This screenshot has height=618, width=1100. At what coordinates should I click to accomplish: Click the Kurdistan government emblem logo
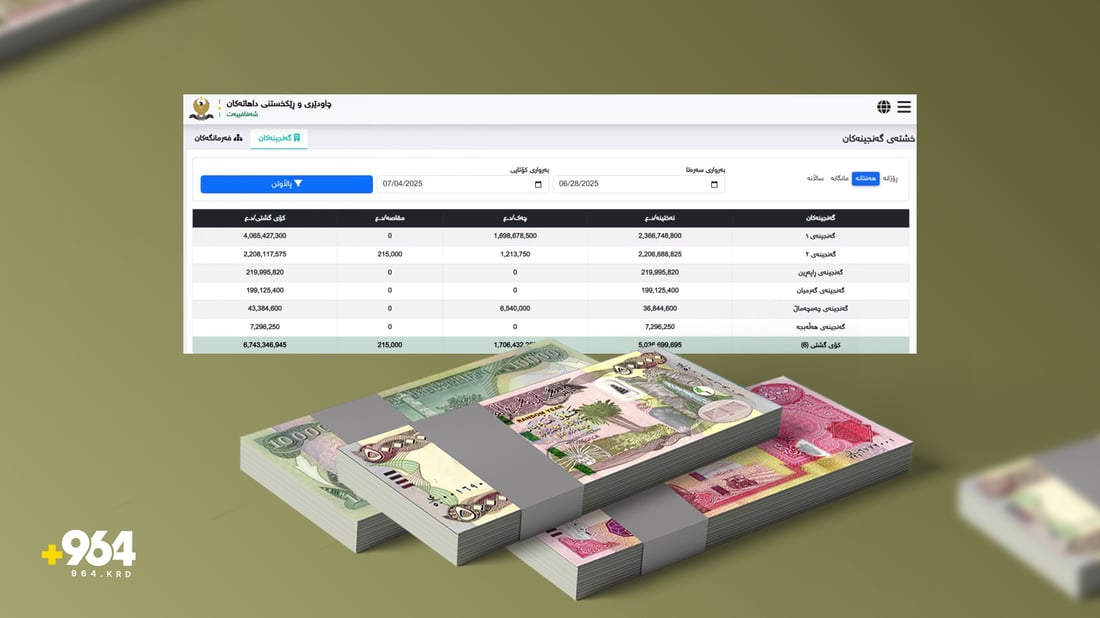point(201,108)
